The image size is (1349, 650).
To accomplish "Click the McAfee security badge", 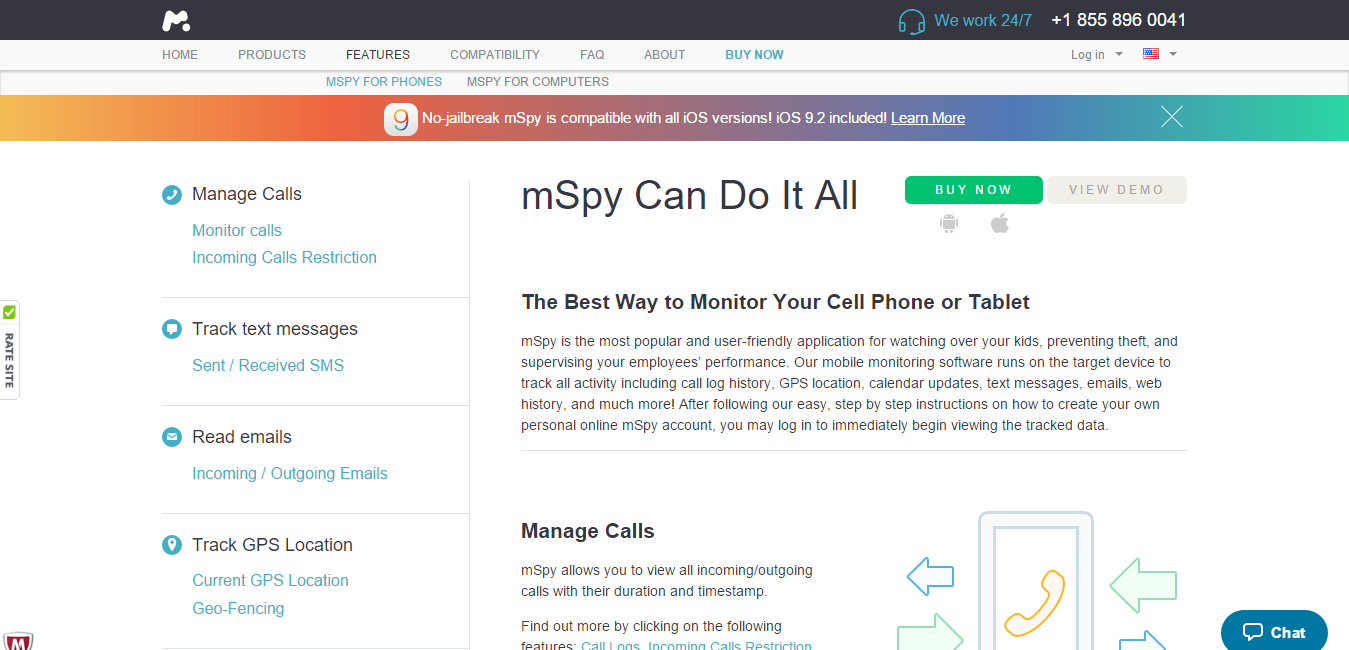I will [17, 641].
